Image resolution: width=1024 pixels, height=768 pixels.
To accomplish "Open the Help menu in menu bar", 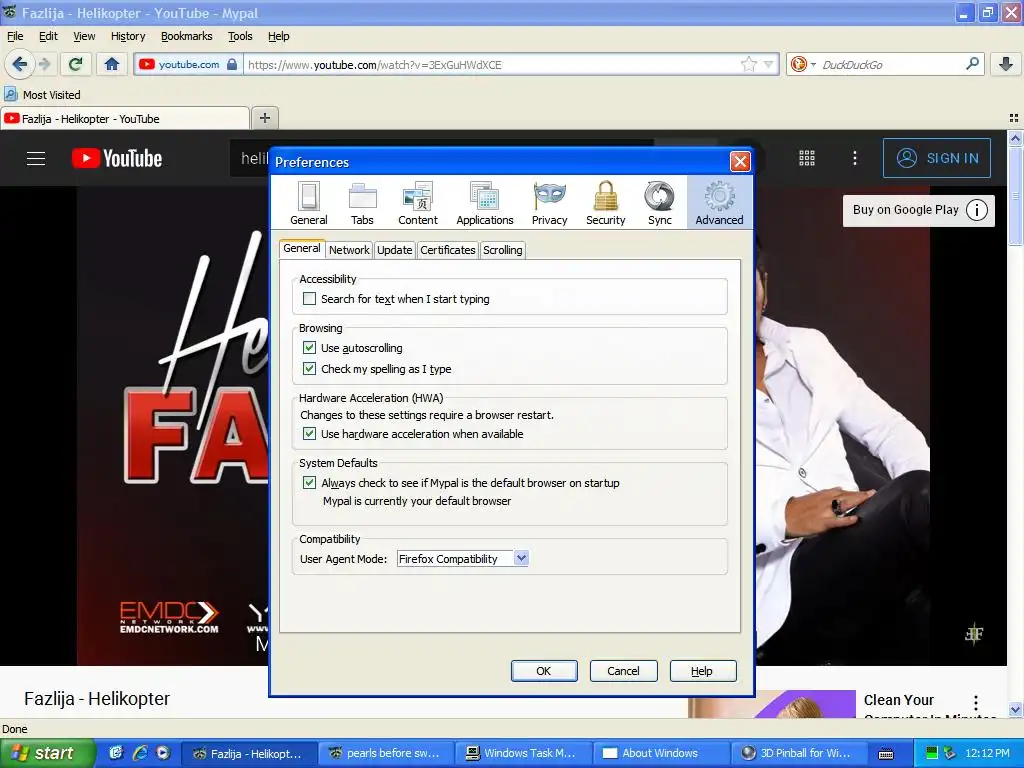I will (278, 36).
